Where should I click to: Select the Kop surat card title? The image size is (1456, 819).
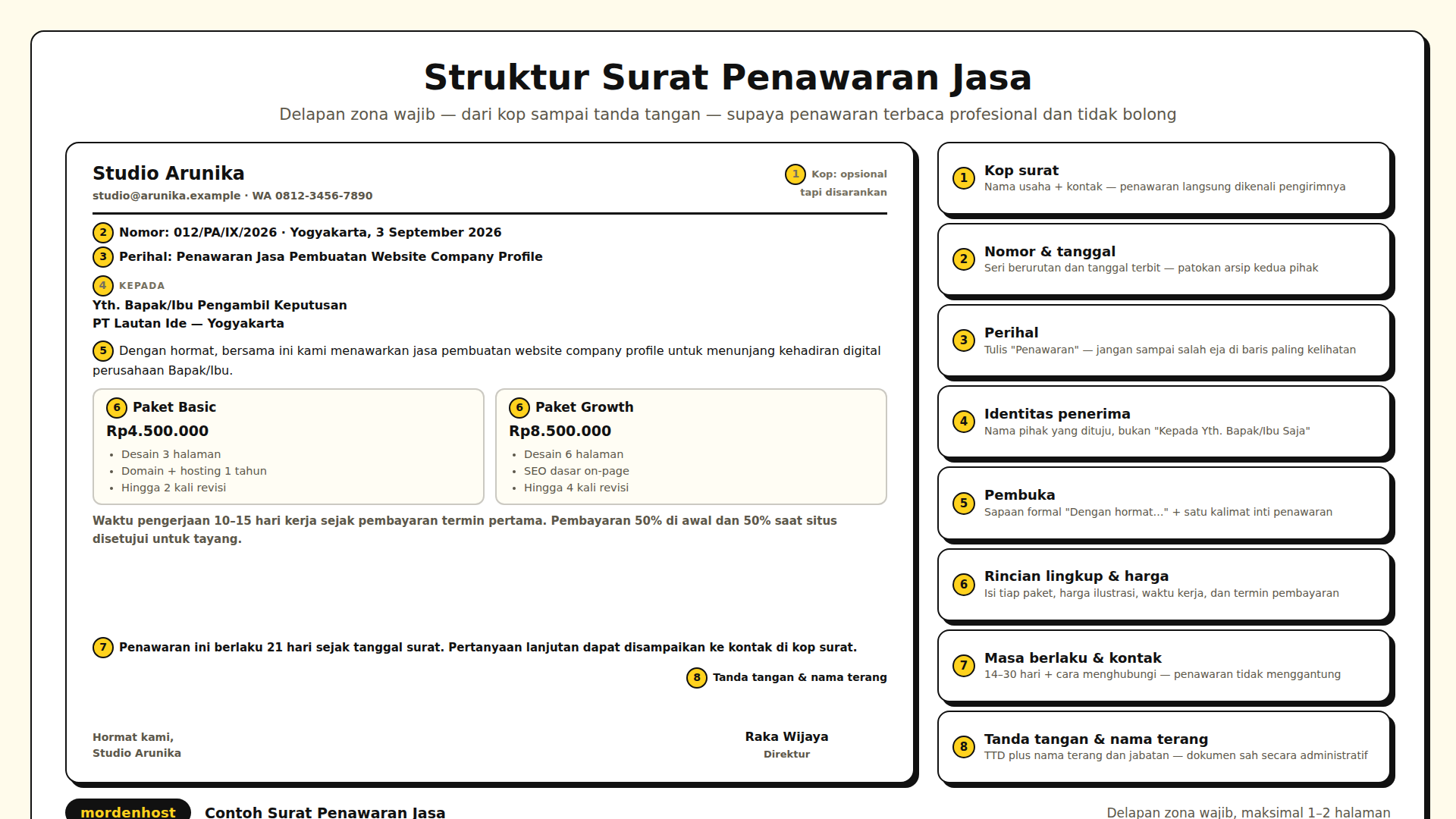click(1021, 171)
